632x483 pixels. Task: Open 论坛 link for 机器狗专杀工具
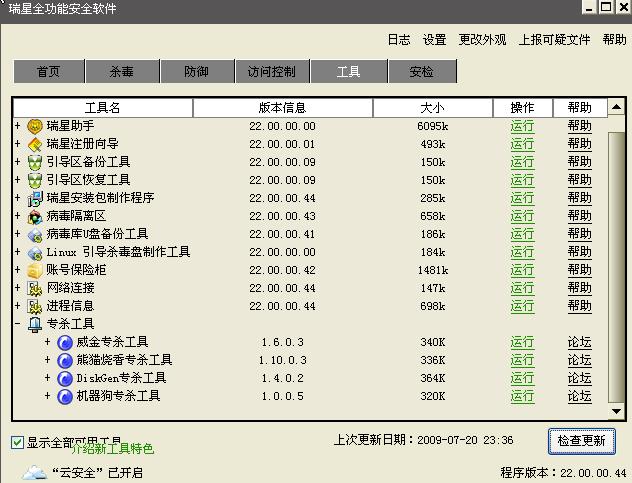[x=580, y=396]
